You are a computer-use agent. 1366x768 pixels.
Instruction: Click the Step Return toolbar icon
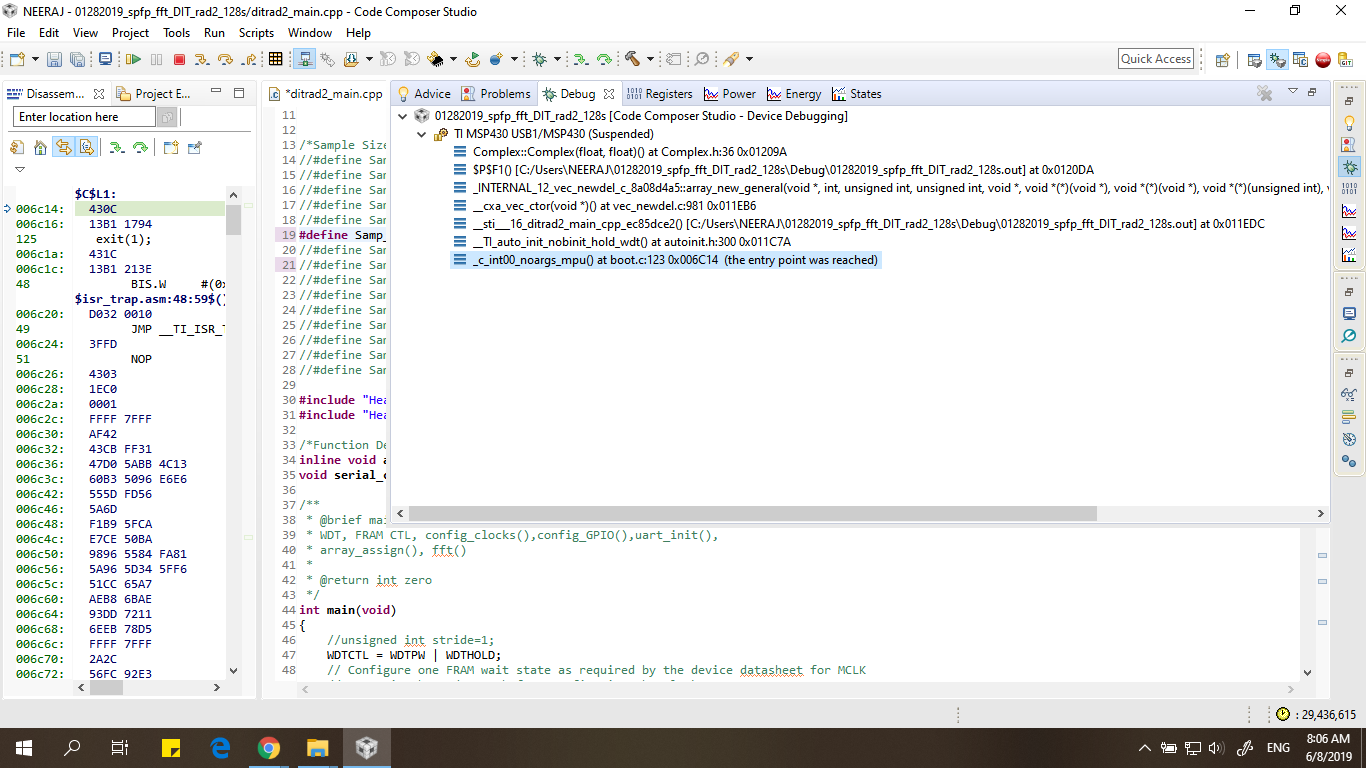click(250, 59)
